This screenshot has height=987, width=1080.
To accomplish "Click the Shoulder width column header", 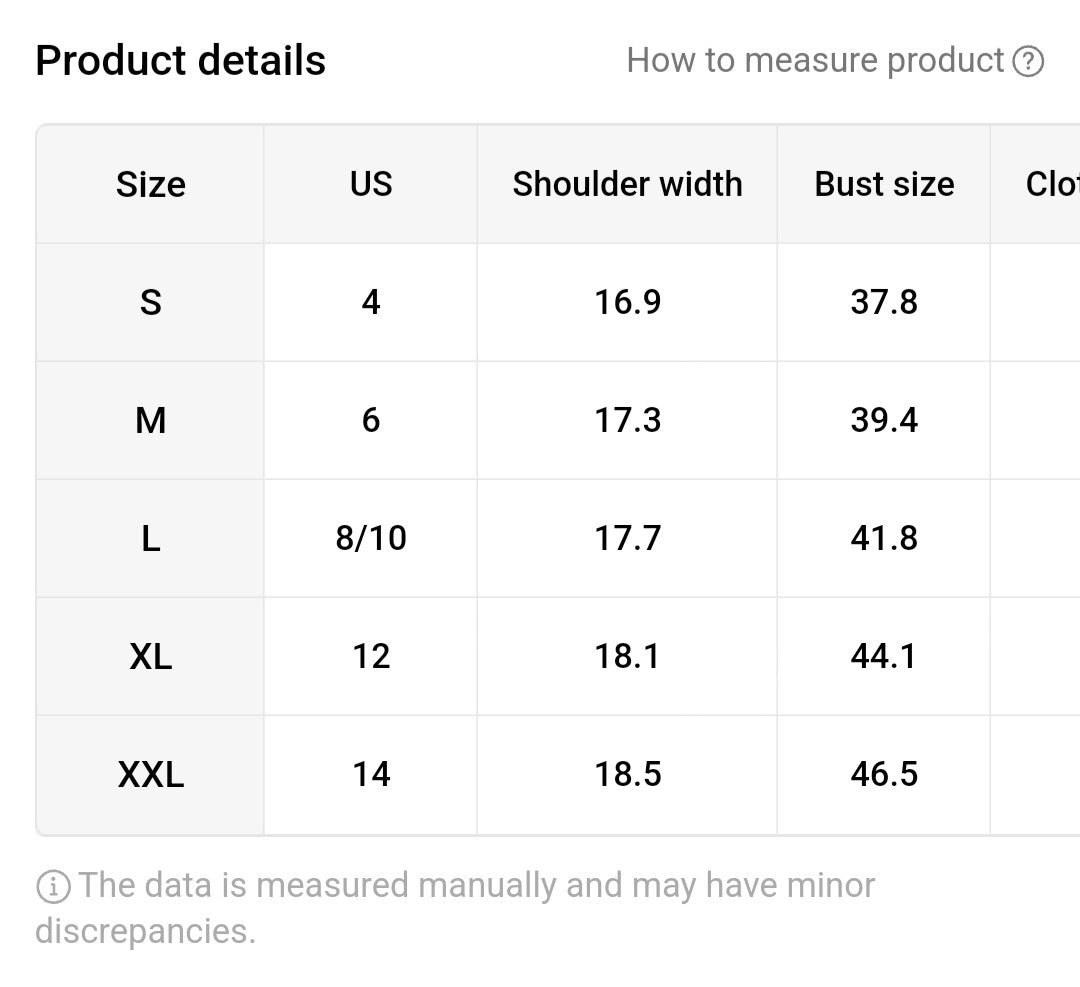I will click(x=627, y=184).
